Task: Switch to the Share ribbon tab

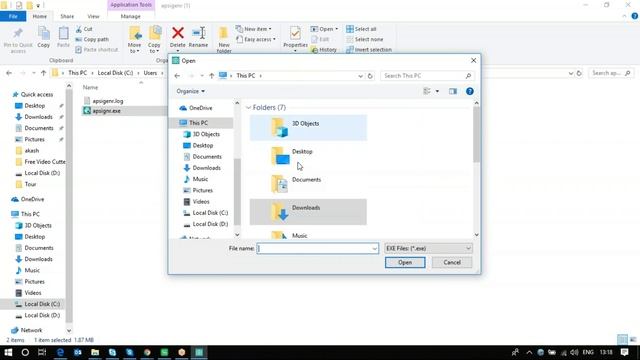Action: pyautogui.click(x=67, y=16)
